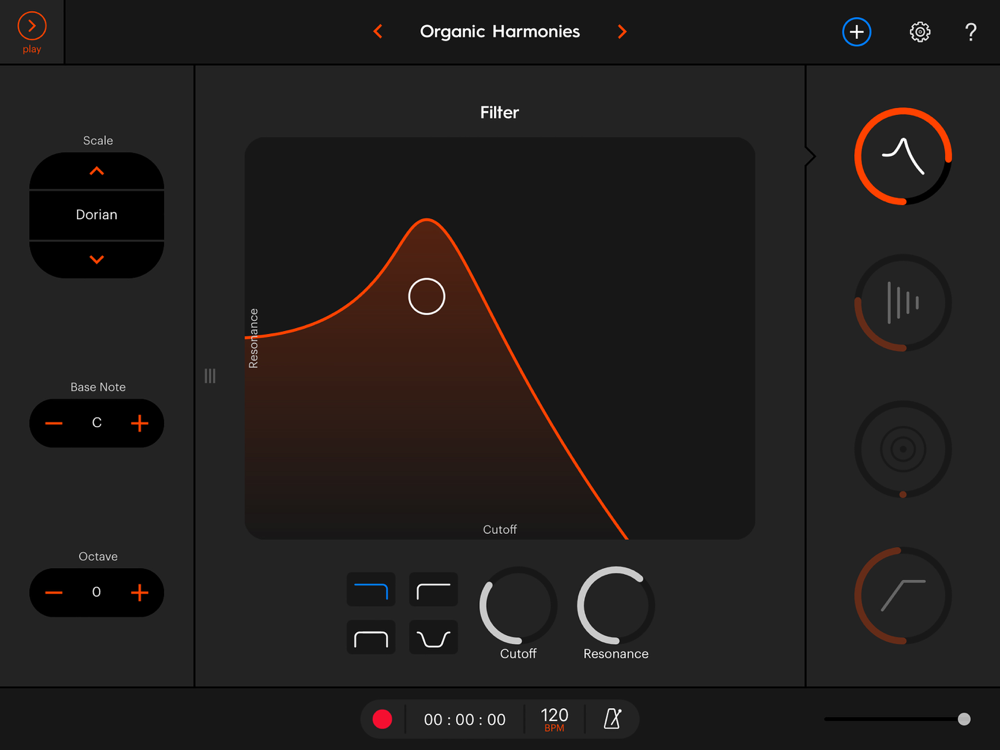This screenshot has width=1000, height=750.
Task: Toggle the metronome
Action: click(x=612, y=719)
